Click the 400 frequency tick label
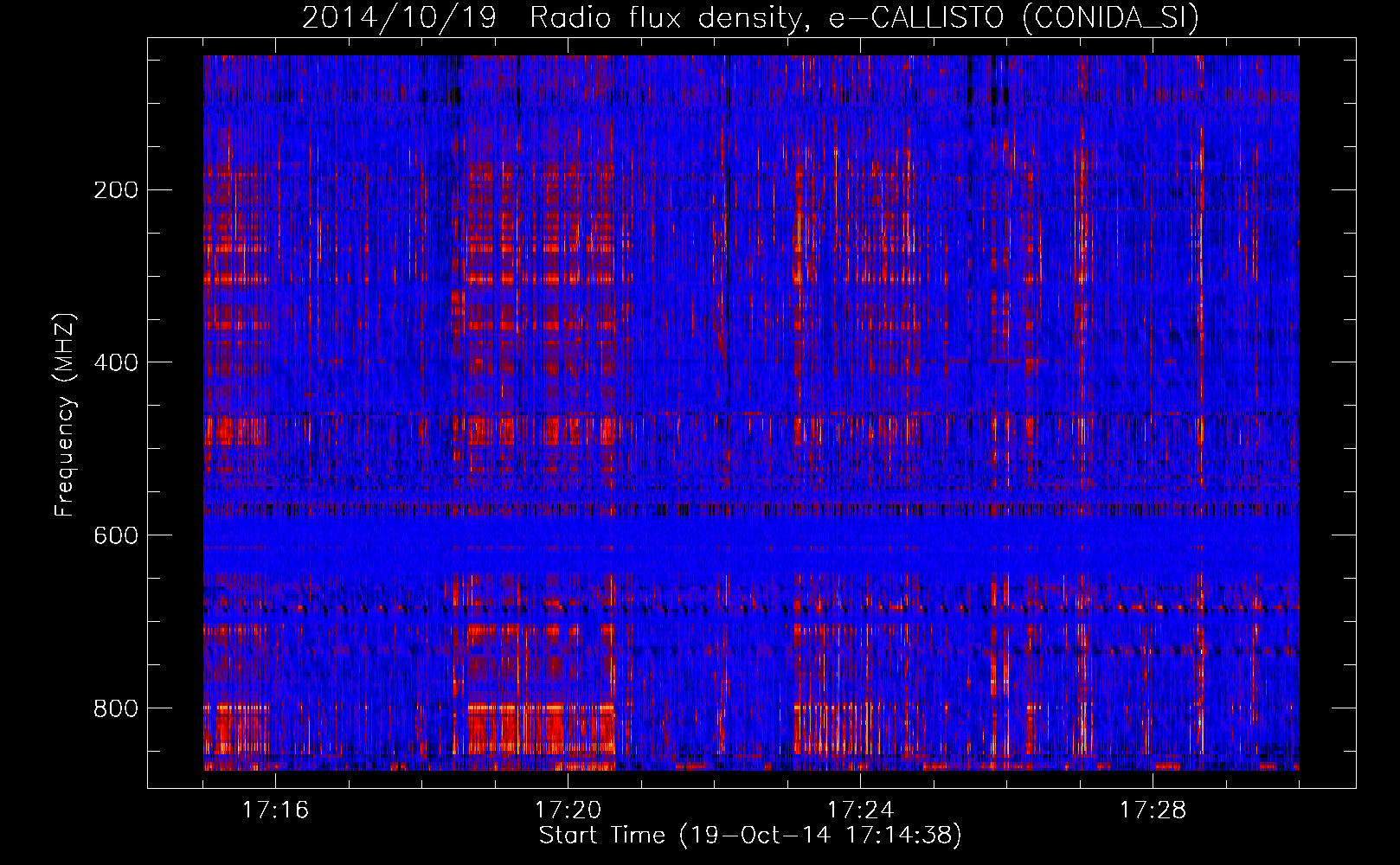This screenshot has width=1400, height=865. click(x=115, y=362)
